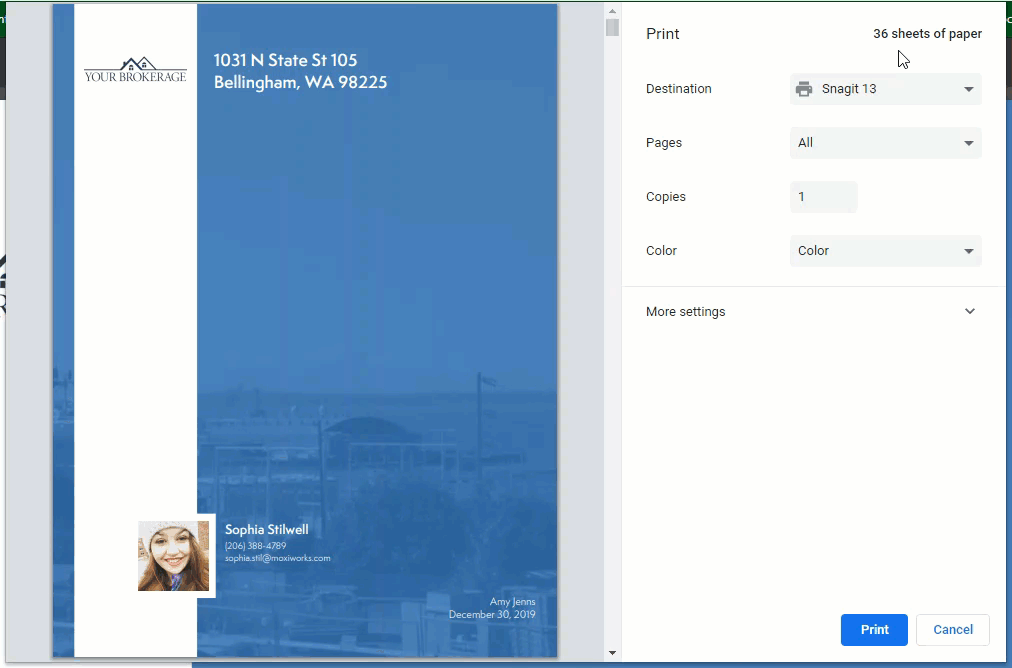The height and width of the screenshot is (668, 1012).
Task: Expand More settings with the chevron
Action: pos(969,312)
